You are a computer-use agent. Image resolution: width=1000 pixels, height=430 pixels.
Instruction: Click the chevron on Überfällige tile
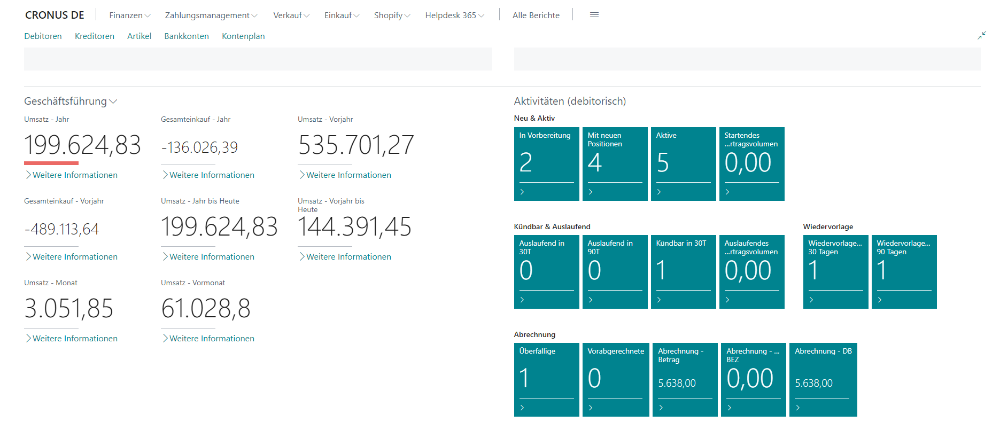521,408
